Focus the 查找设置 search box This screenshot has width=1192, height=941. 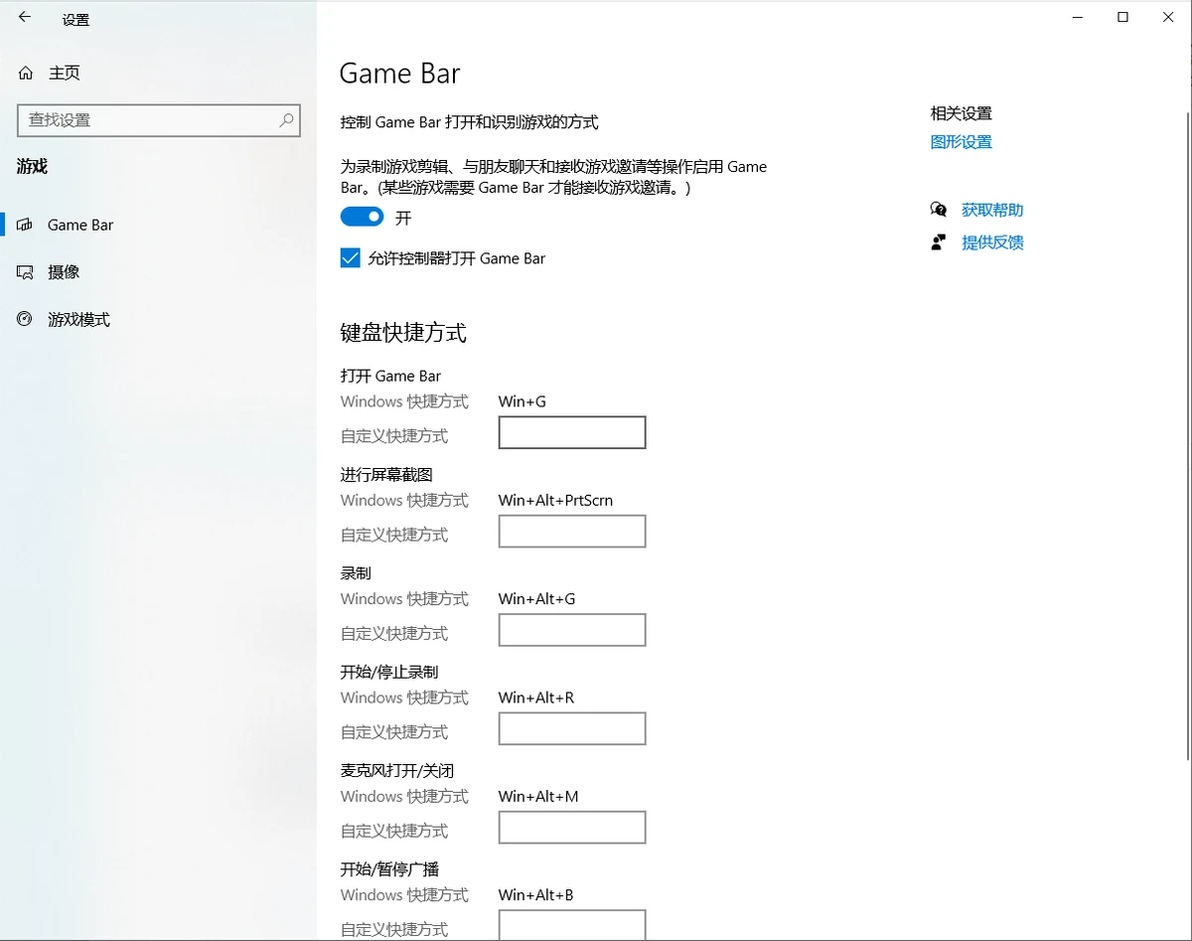click(159, 120)
